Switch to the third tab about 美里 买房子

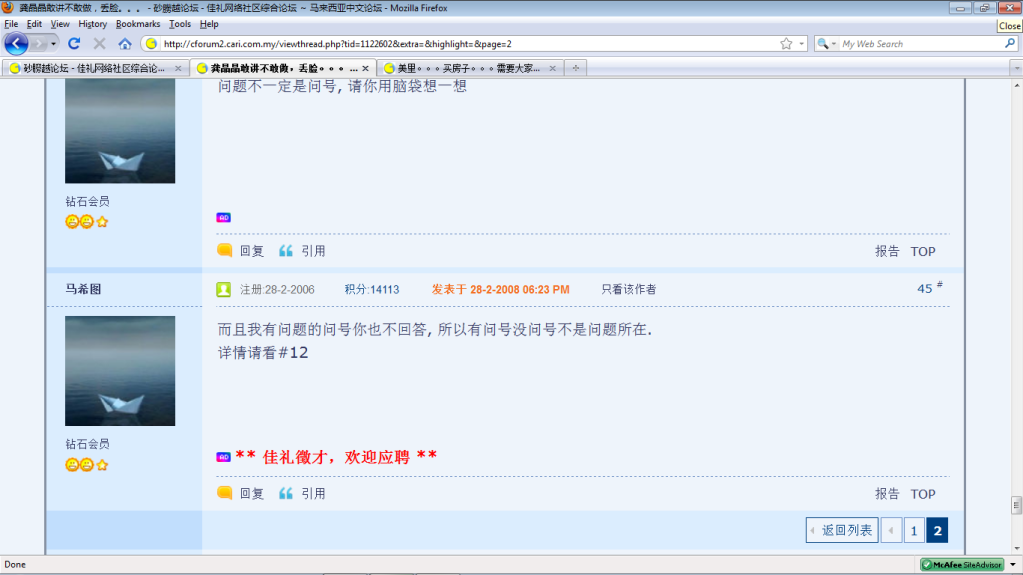[467, 68]
